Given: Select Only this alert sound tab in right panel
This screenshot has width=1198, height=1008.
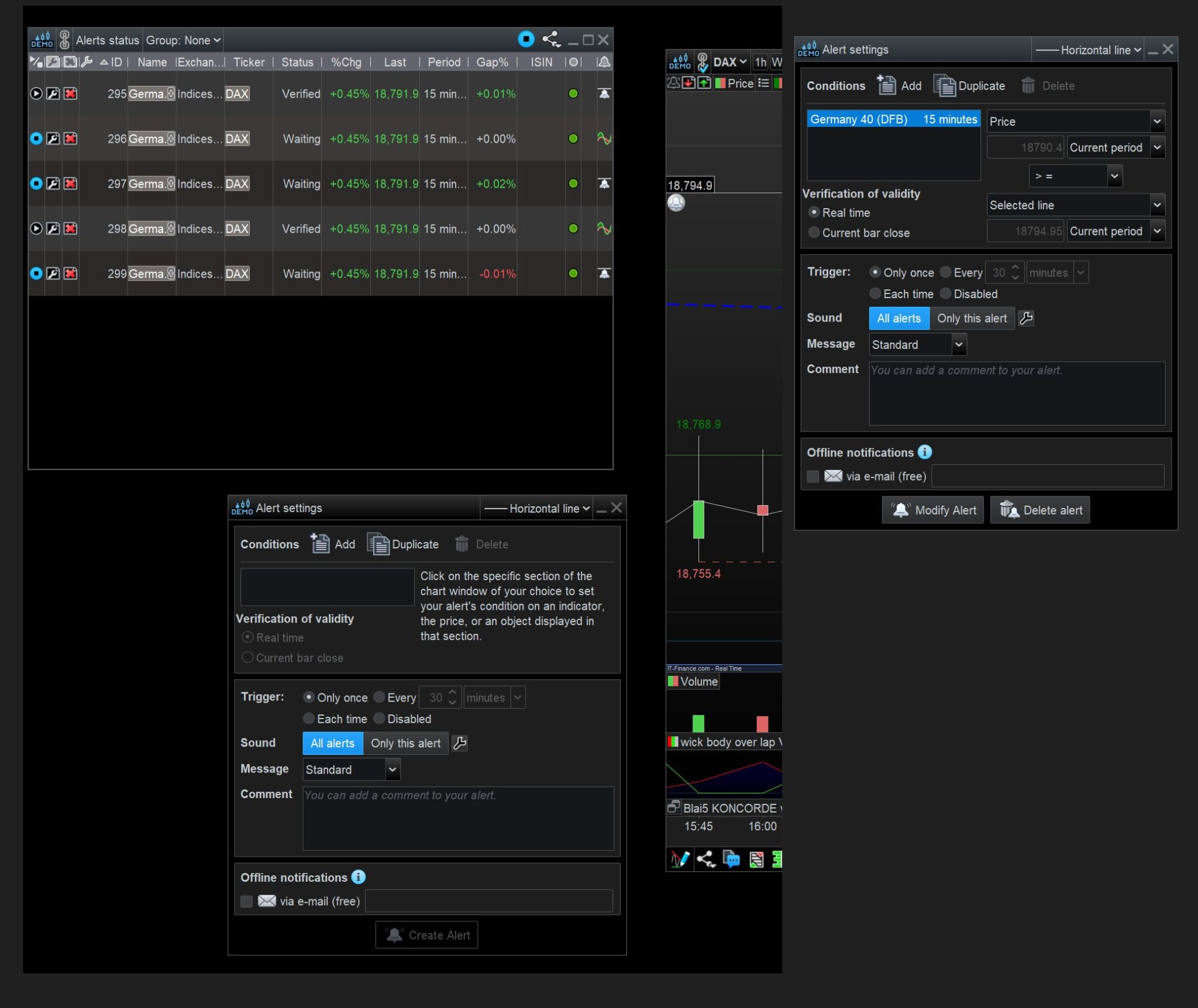Looking at the screenshot, I should coord(972,318).
